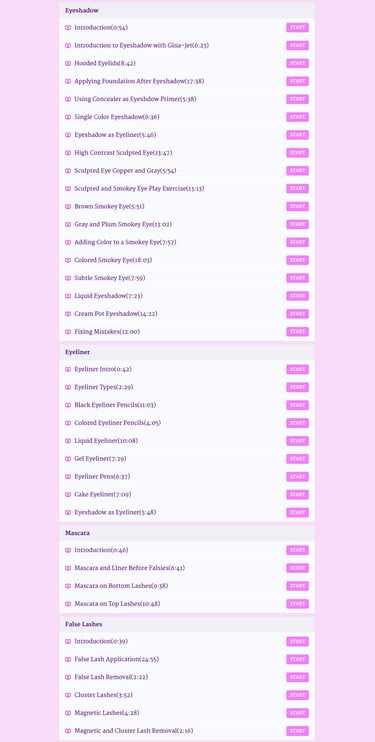375x742 pixels.
Task: Click the lesson icon beside Cluster Lashes
Action: pyautogui.click(x=68, y=696)
